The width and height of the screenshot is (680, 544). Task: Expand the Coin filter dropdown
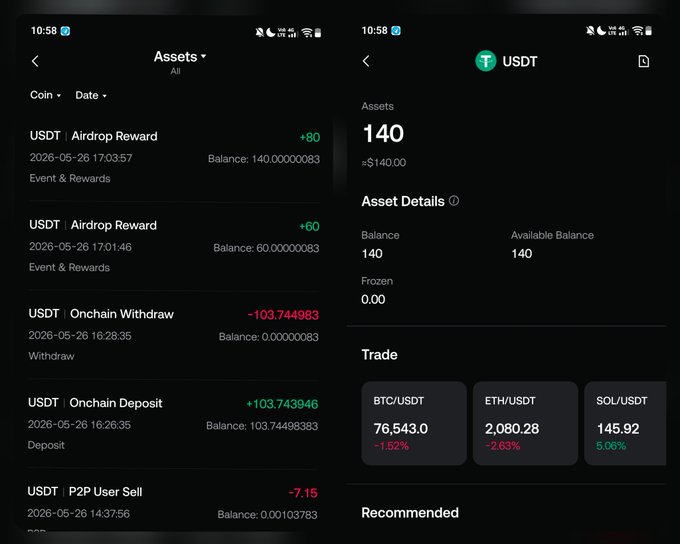46,95
